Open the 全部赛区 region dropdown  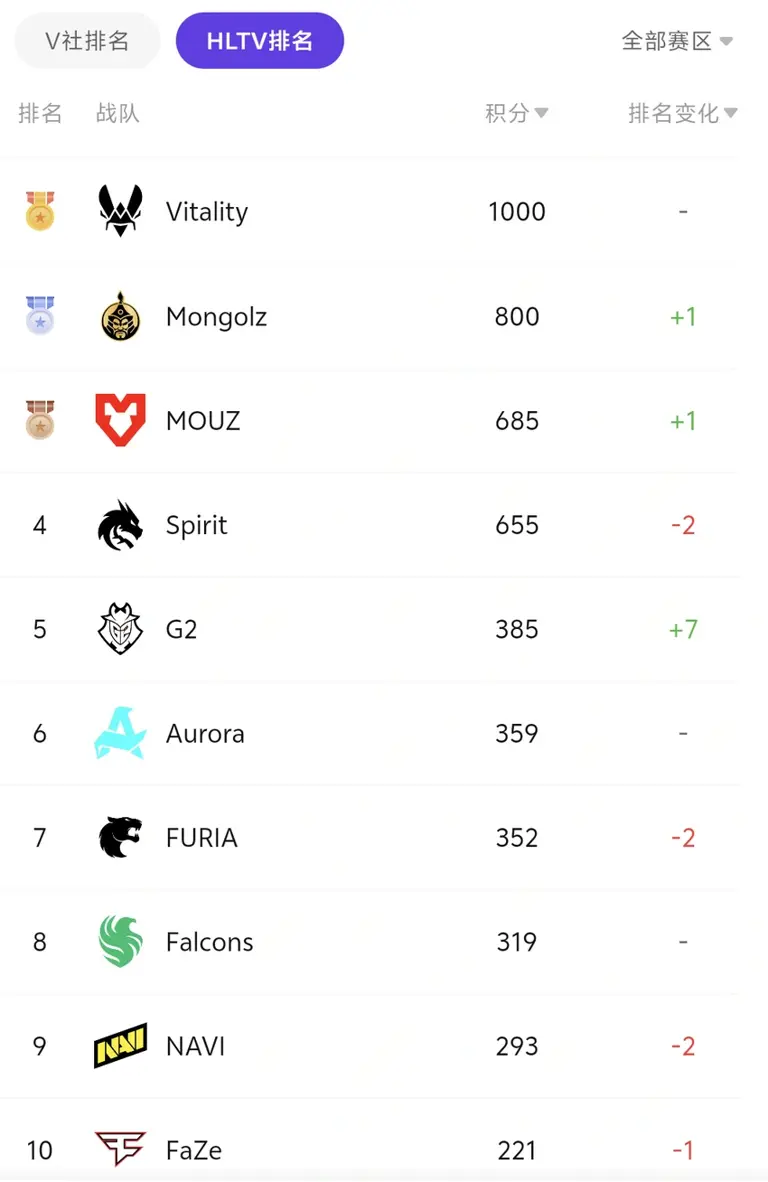[677, 41]
